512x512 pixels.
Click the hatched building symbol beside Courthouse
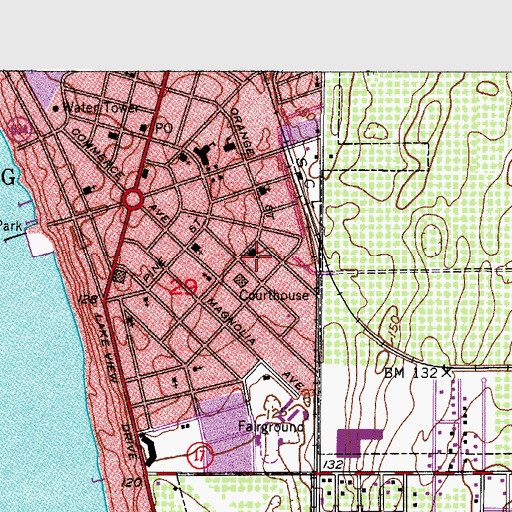click(240, 281)
